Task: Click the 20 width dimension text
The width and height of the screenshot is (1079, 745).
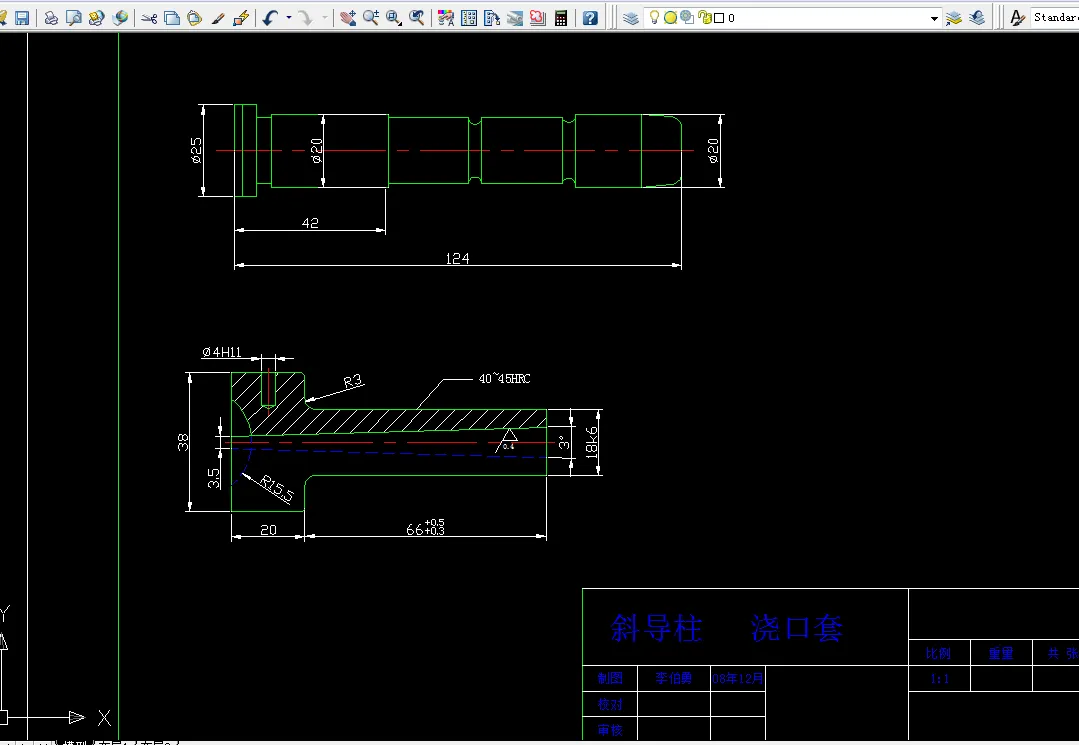Action: tap(268, 530)
